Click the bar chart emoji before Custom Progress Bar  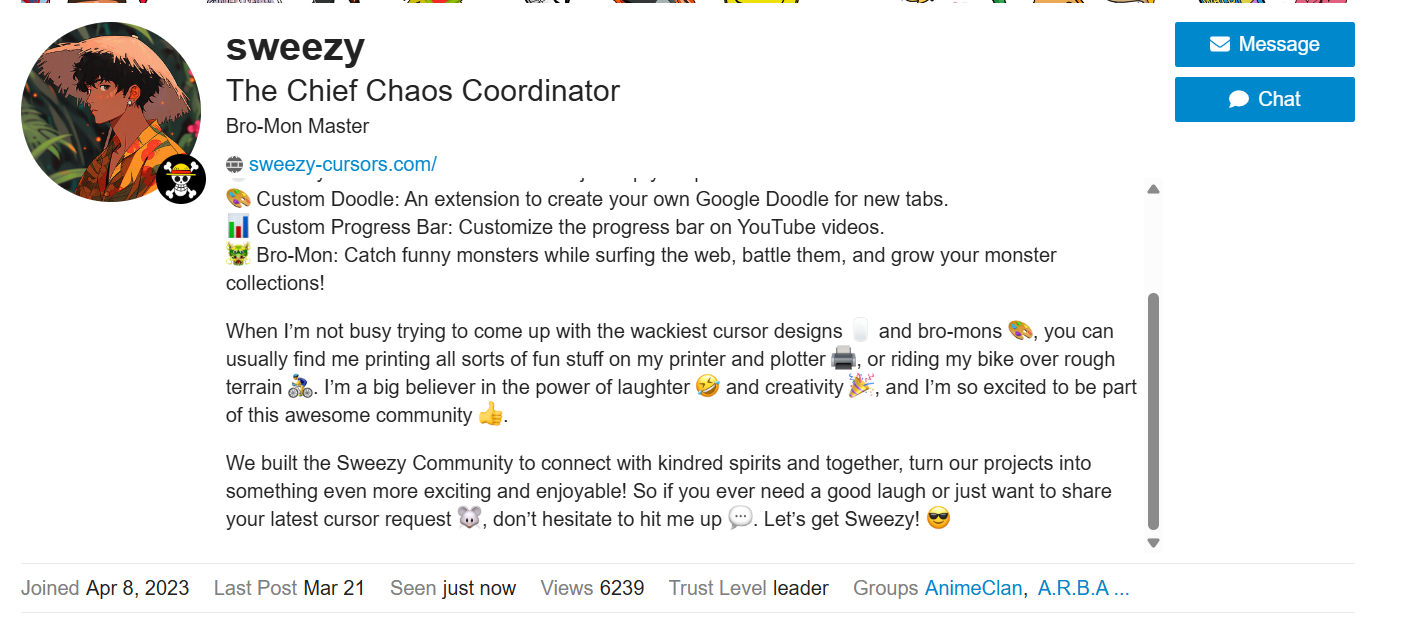(238, 227)
